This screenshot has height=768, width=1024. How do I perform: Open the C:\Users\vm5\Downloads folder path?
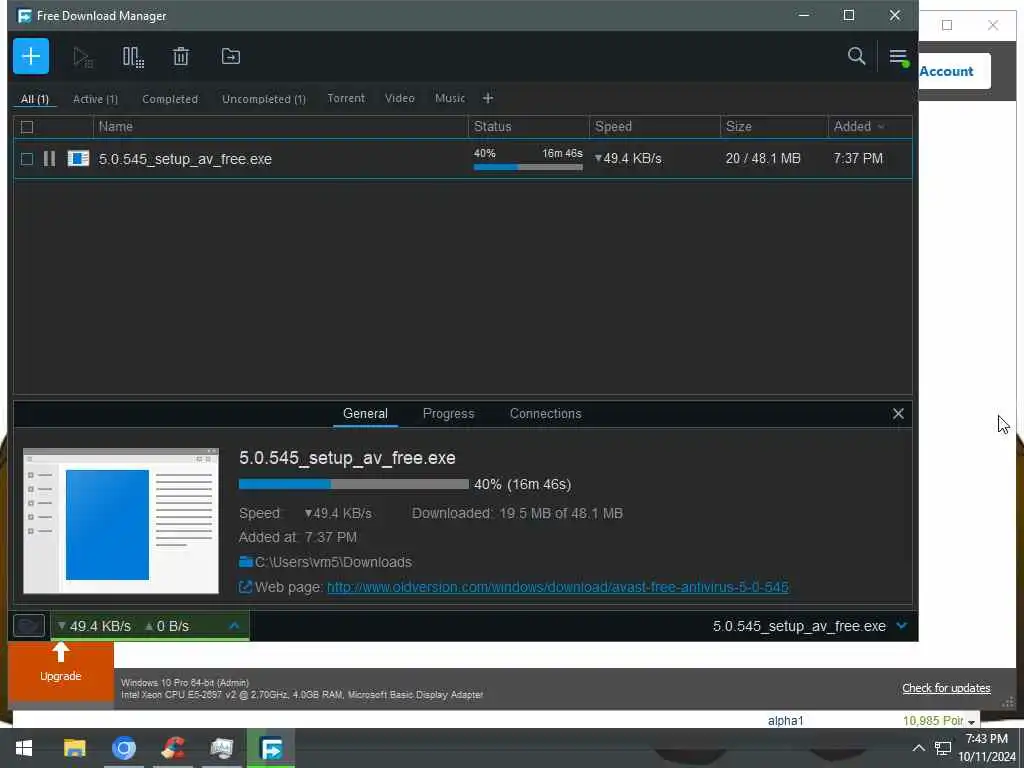[333, 562]
